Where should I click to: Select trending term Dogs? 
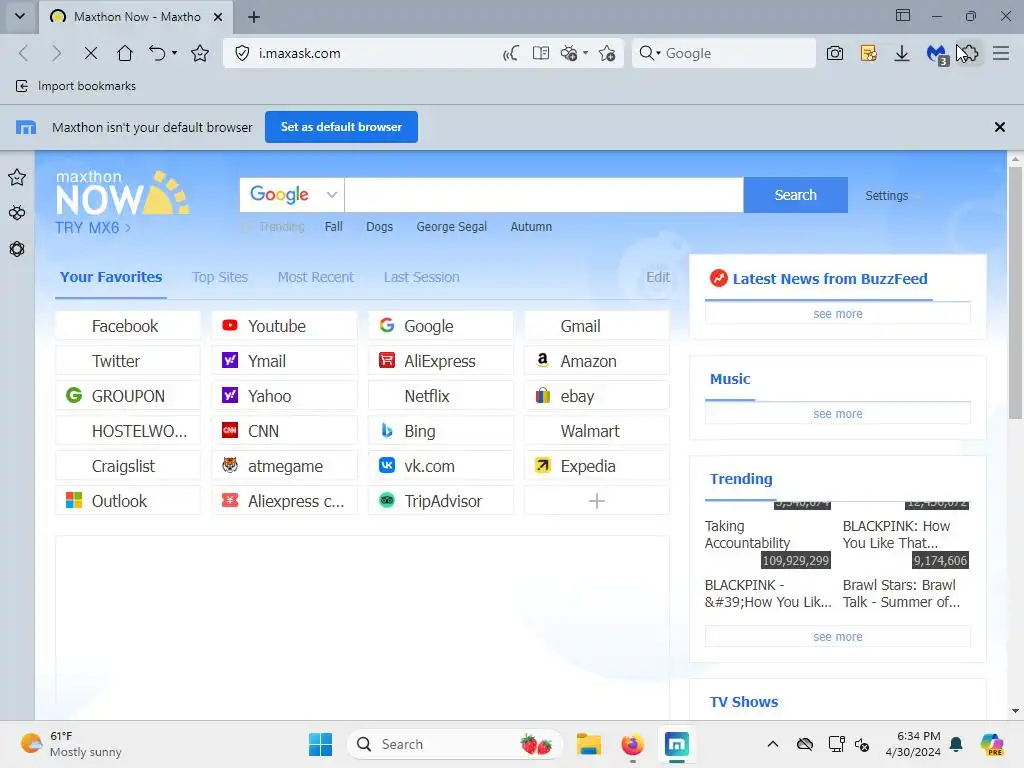tap(379, 227)
